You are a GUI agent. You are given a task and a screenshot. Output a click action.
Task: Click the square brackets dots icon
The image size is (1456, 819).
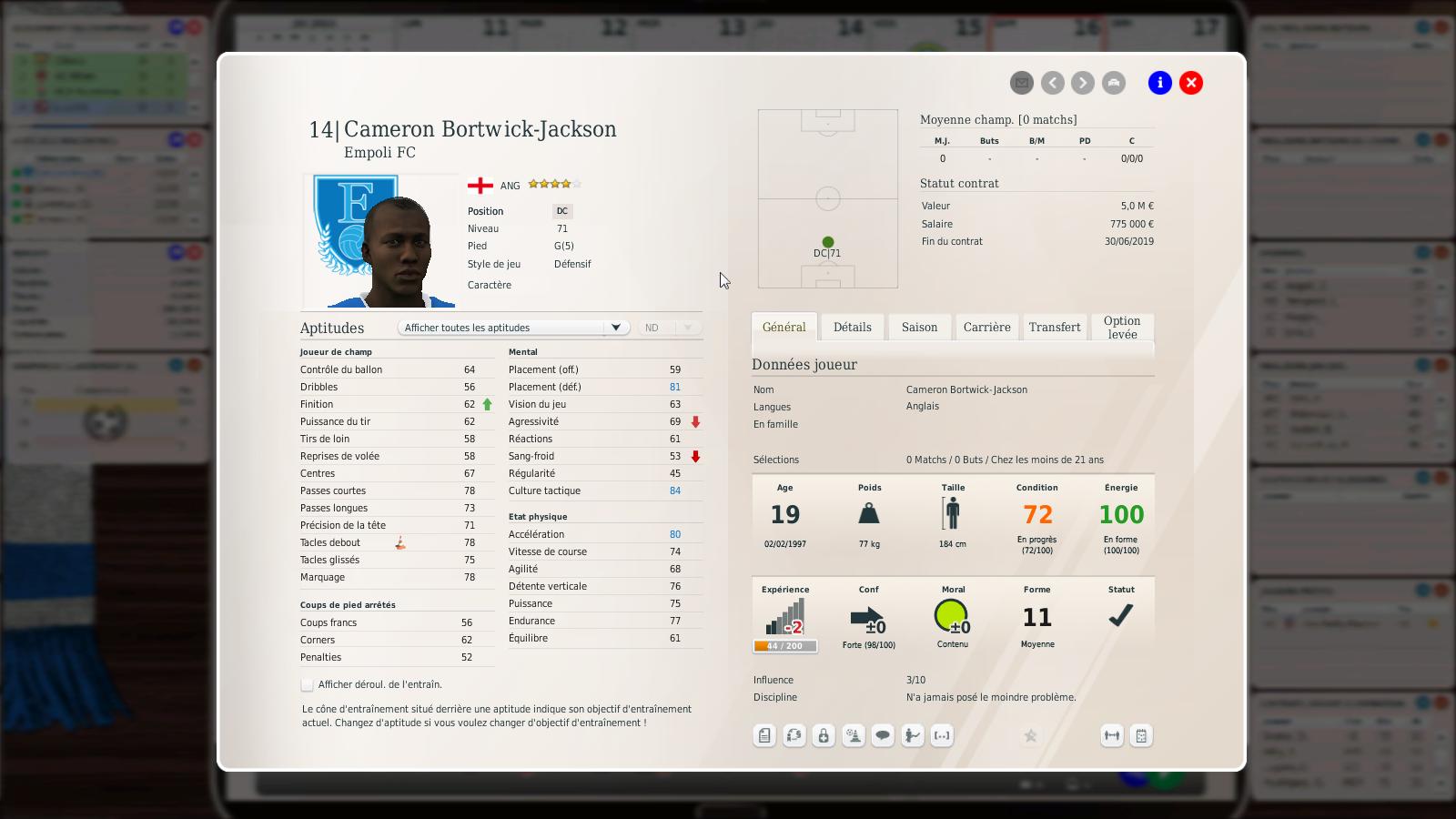click(942, 735)
